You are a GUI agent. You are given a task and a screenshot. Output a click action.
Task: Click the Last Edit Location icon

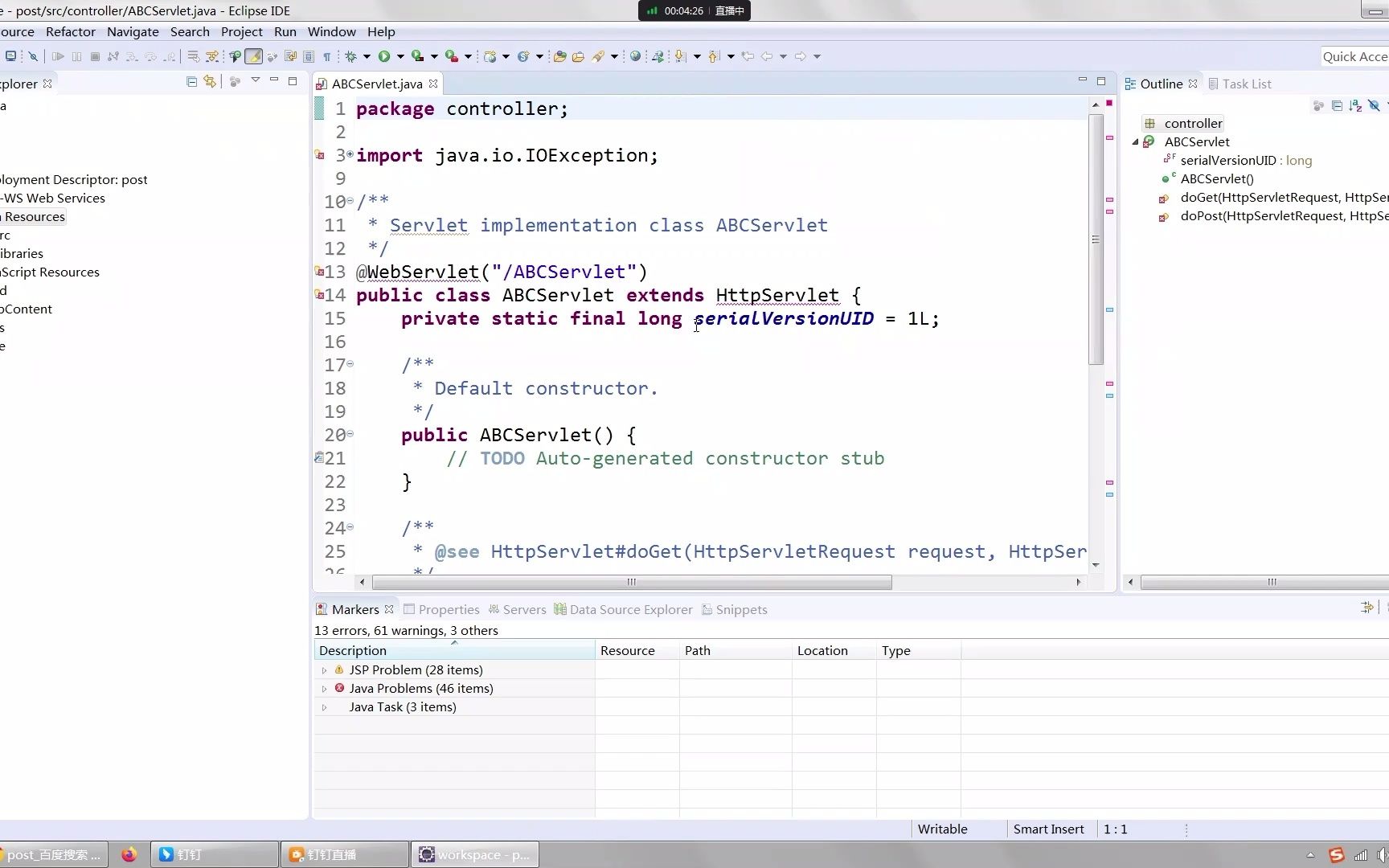[x=748, y=56]
